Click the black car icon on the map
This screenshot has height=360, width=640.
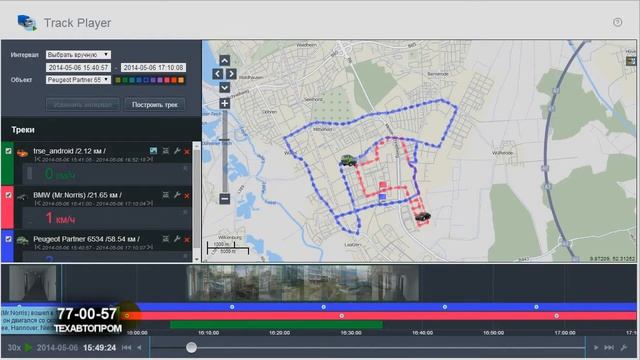pos(423,216)
